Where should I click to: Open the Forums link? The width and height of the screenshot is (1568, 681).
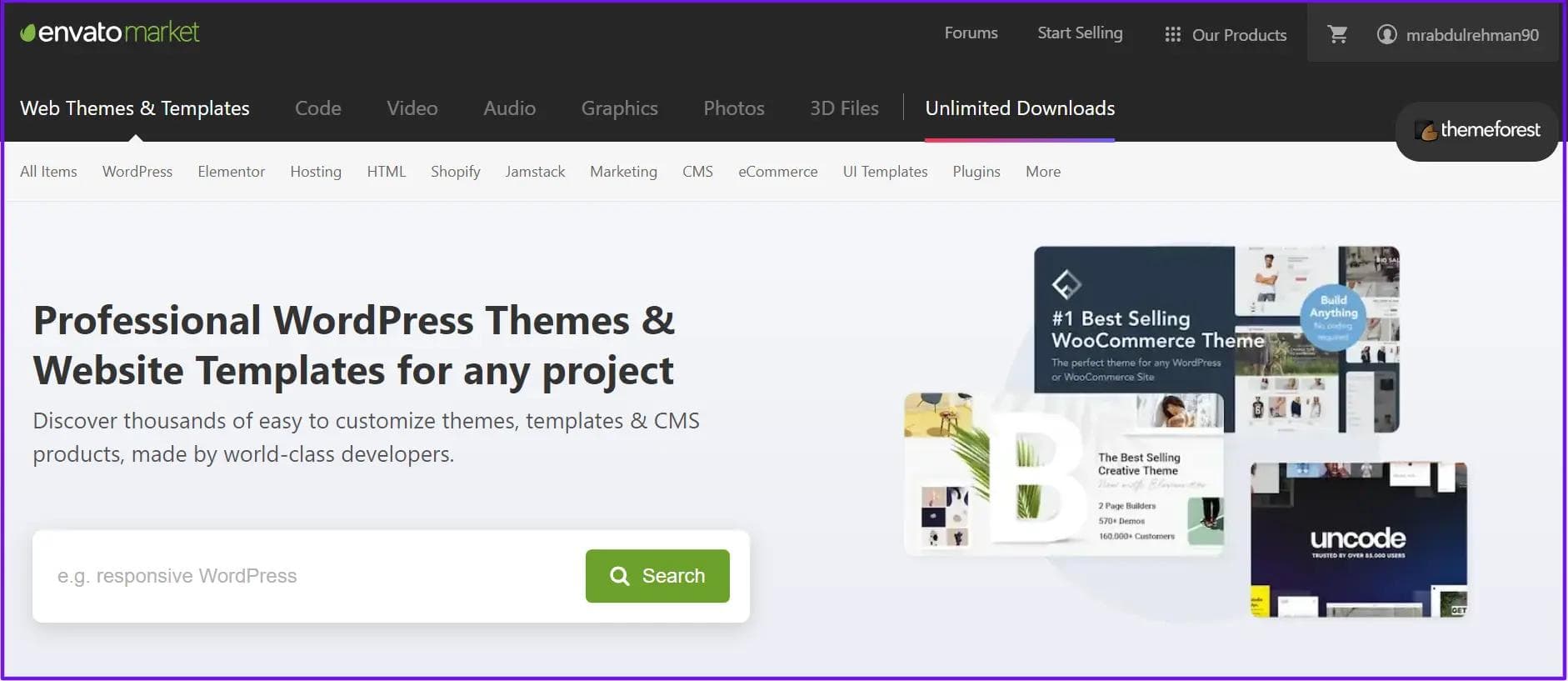pyautogui.click(x=971, y=33)
